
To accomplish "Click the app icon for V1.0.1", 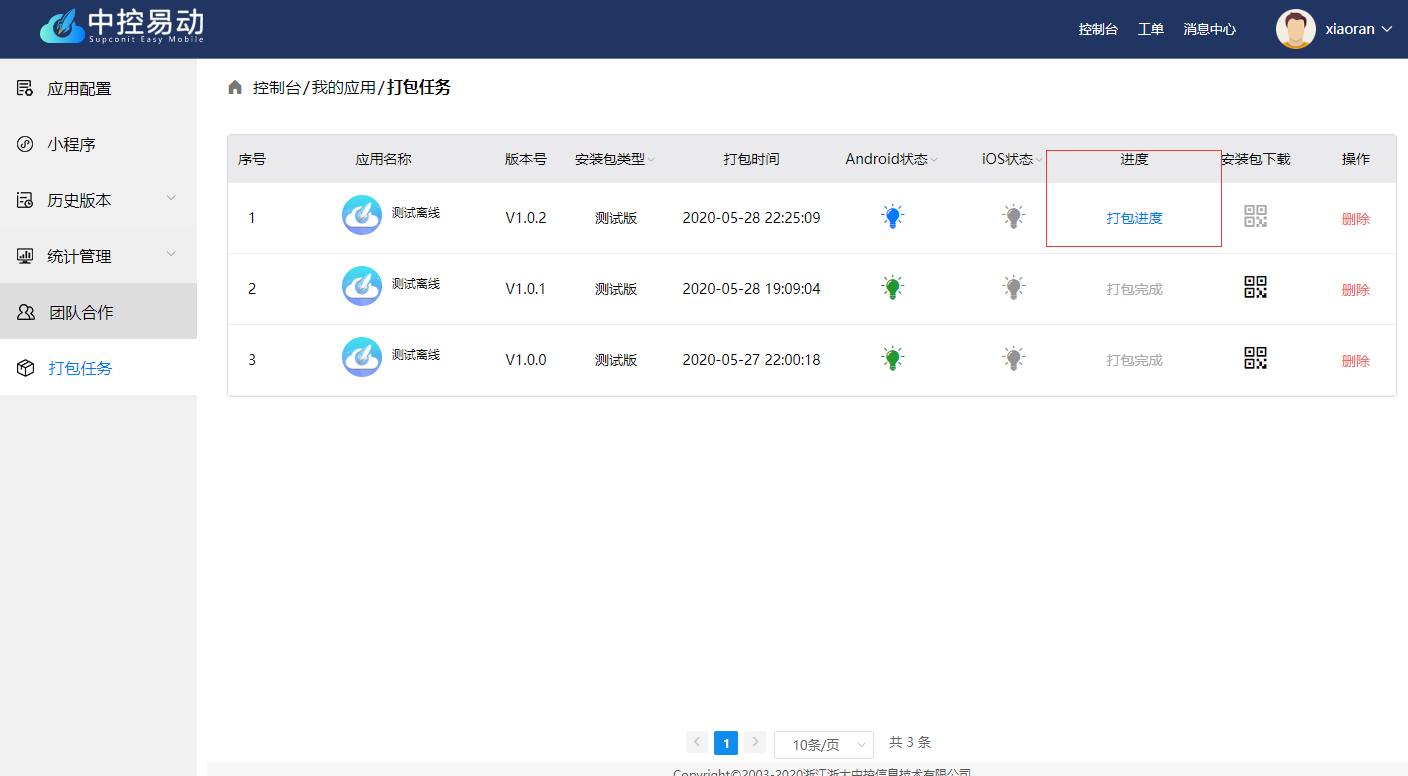I will point(362,286).
